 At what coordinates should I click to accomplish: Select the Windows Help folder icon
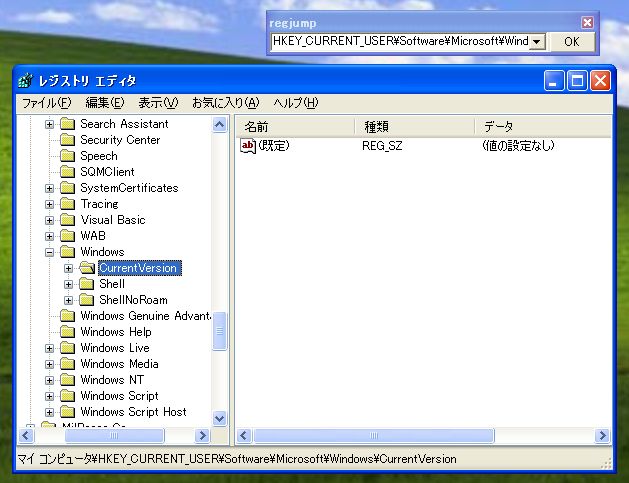click(67, 332)
